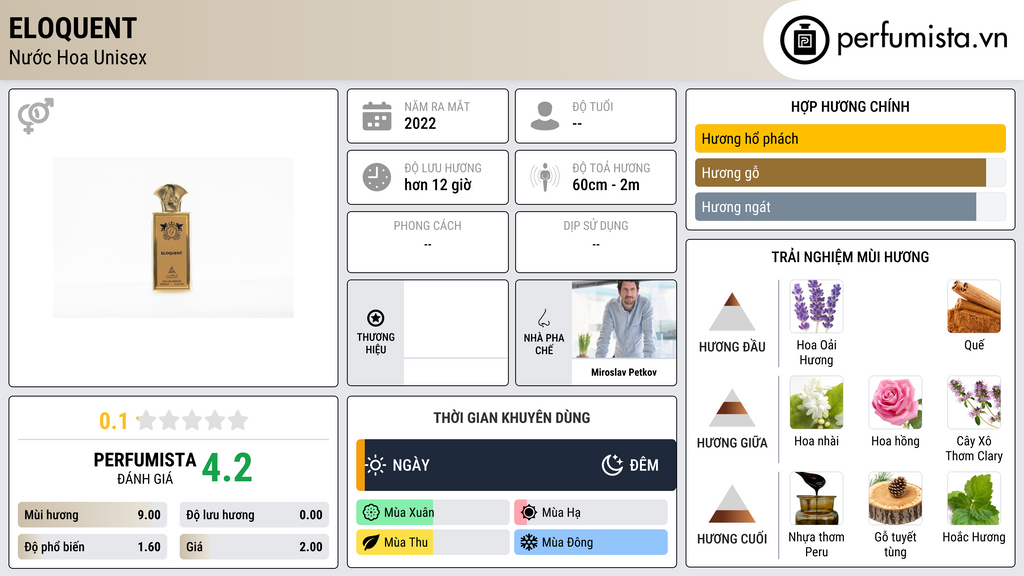Click the 'hơn 12 giờ' longevity value
The width and height of the screenshot is (1024, 576).
pyautogui.click(x=438, y=185)
